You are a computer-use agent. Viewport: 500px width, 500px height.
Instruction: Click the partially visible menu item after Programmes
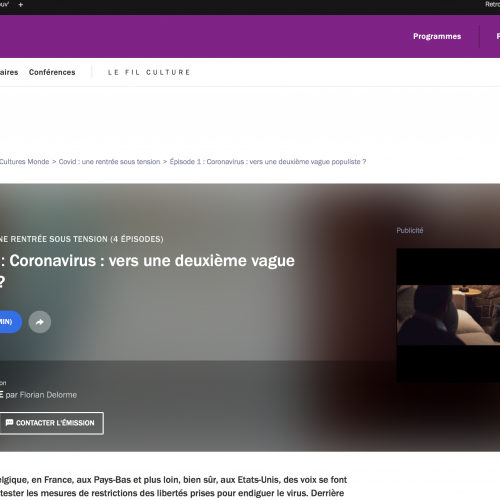coord(498,36)
